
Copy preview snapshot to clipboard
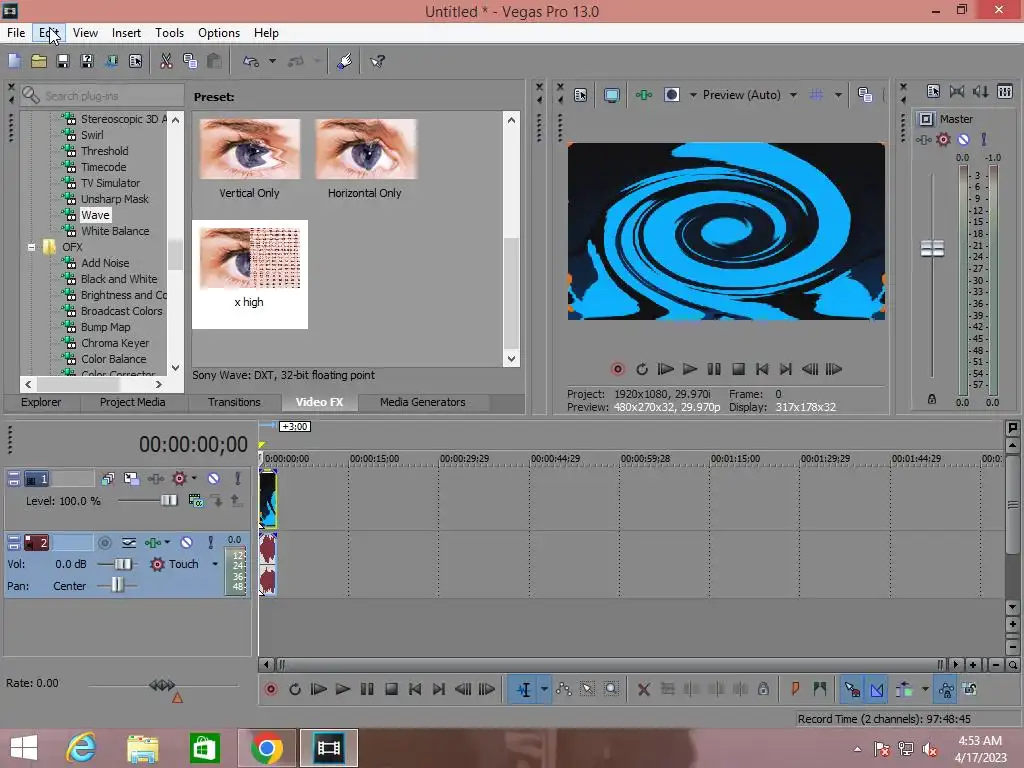(x=865, y=95)
